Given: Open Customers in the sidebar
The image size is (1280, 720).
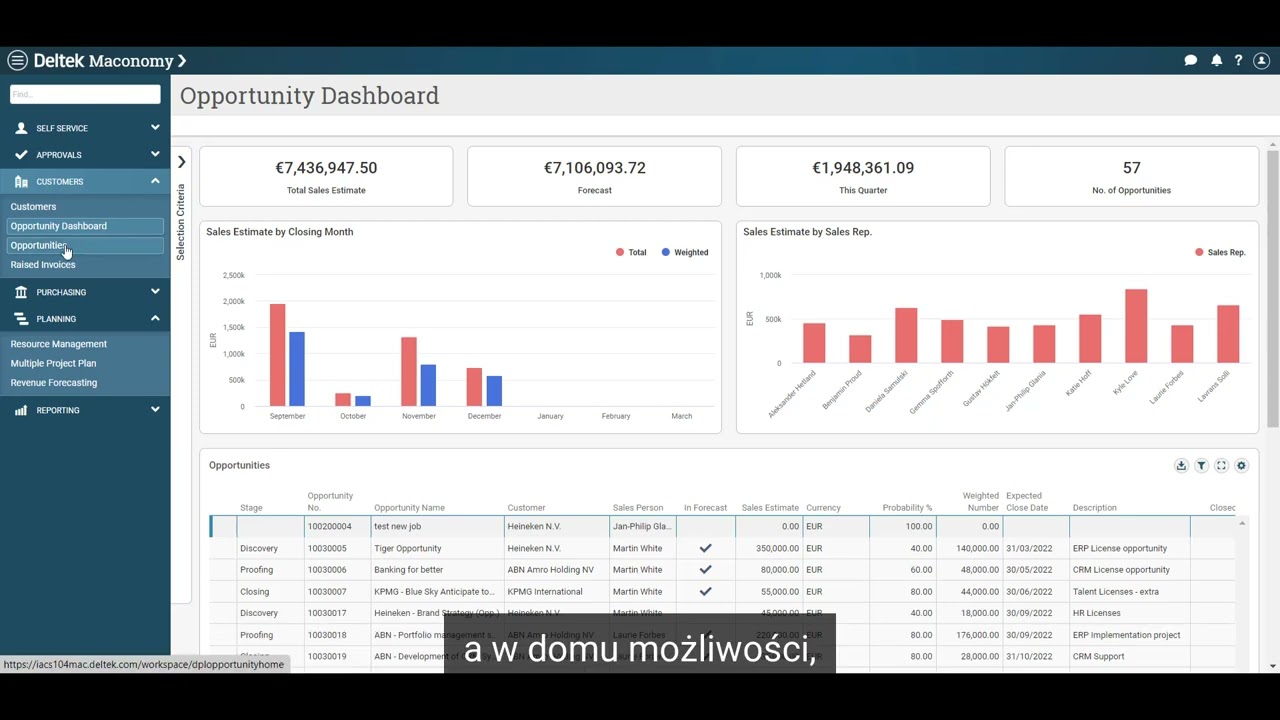Looking at the screenshot, I should [x=33, y=207].
